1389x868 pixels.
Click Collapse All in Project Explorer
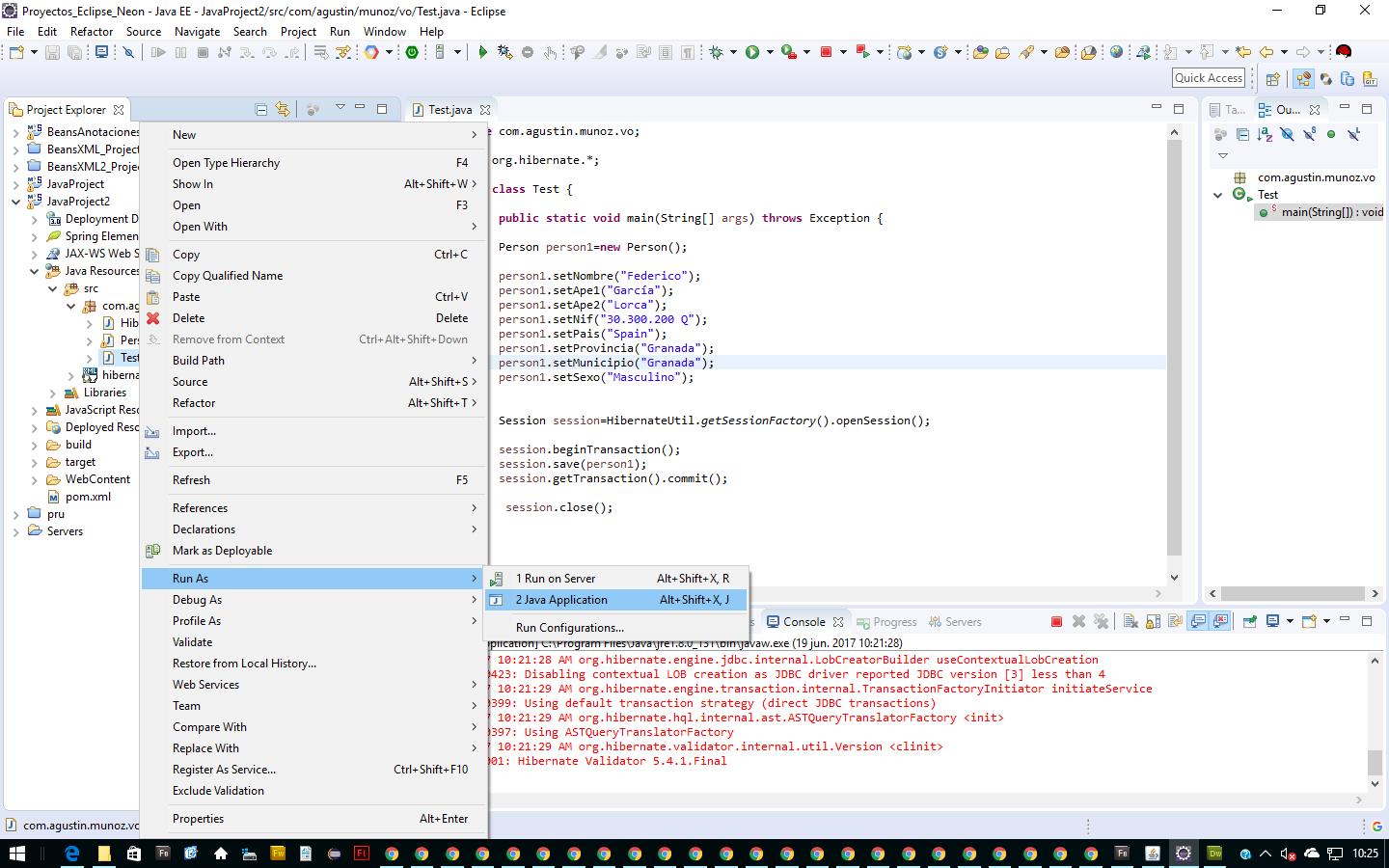tap(260, 109)
